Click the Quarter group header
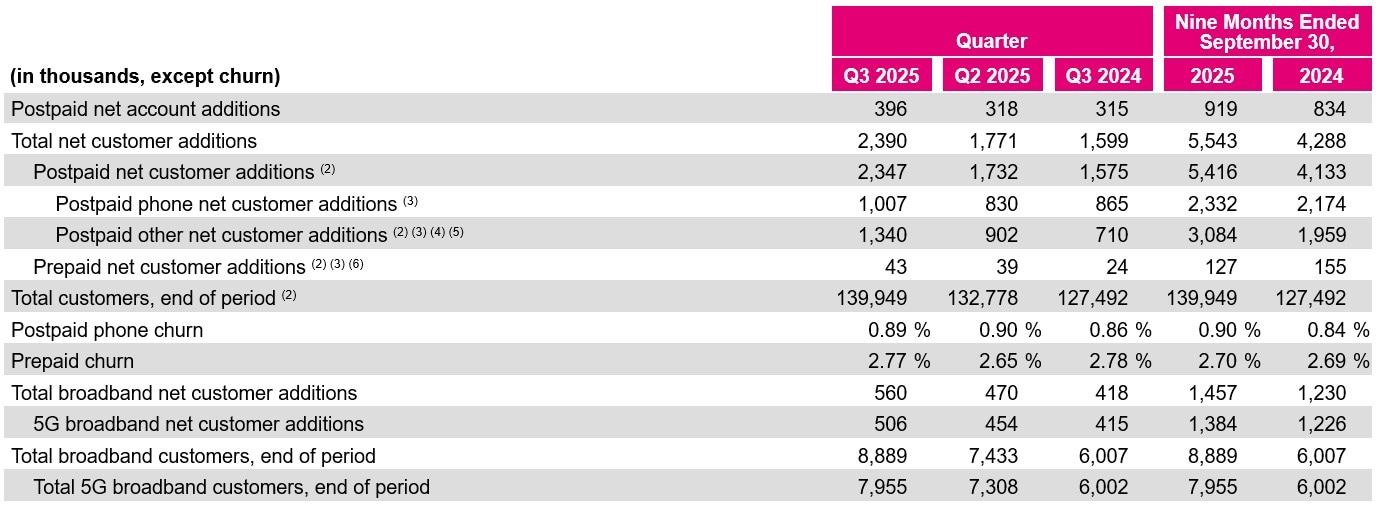The height and width of the screenshot is (505, 1376). (x=992, y=41)
